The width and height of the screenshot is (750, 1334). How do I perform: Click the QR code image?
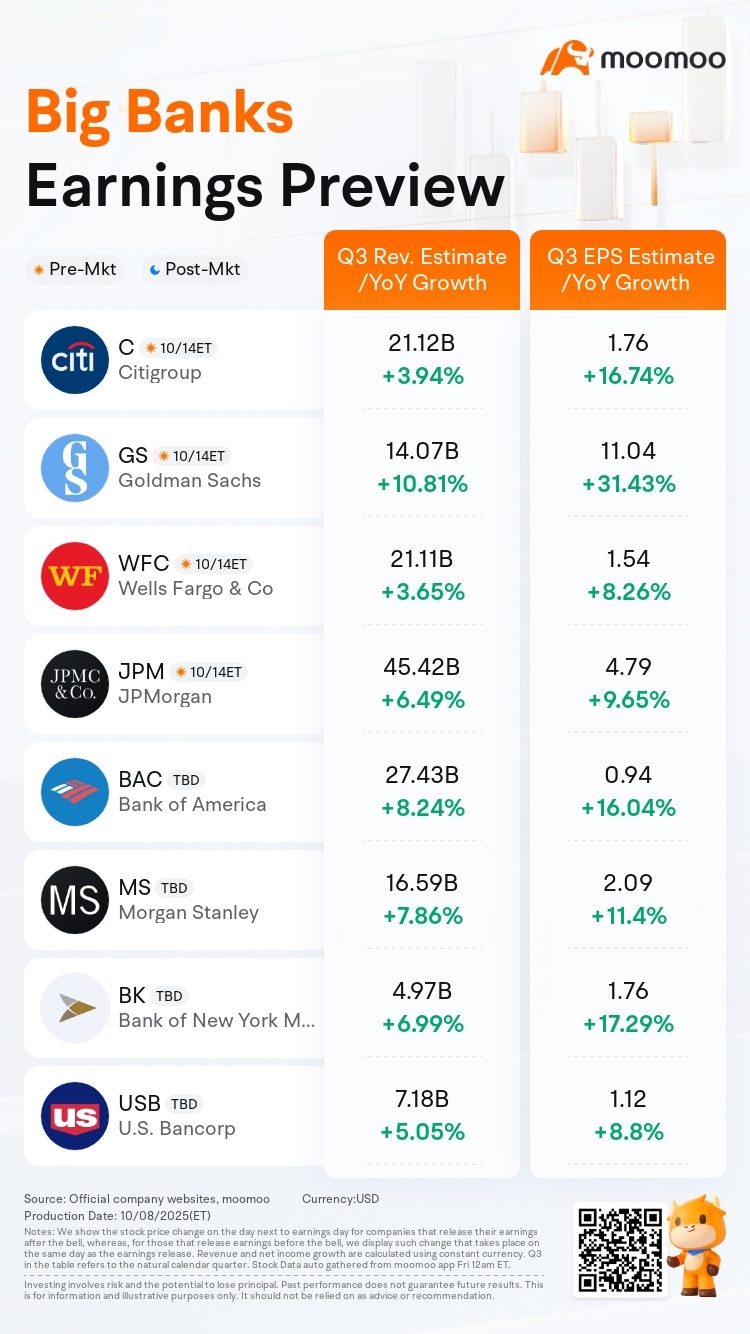[620, 1249]
